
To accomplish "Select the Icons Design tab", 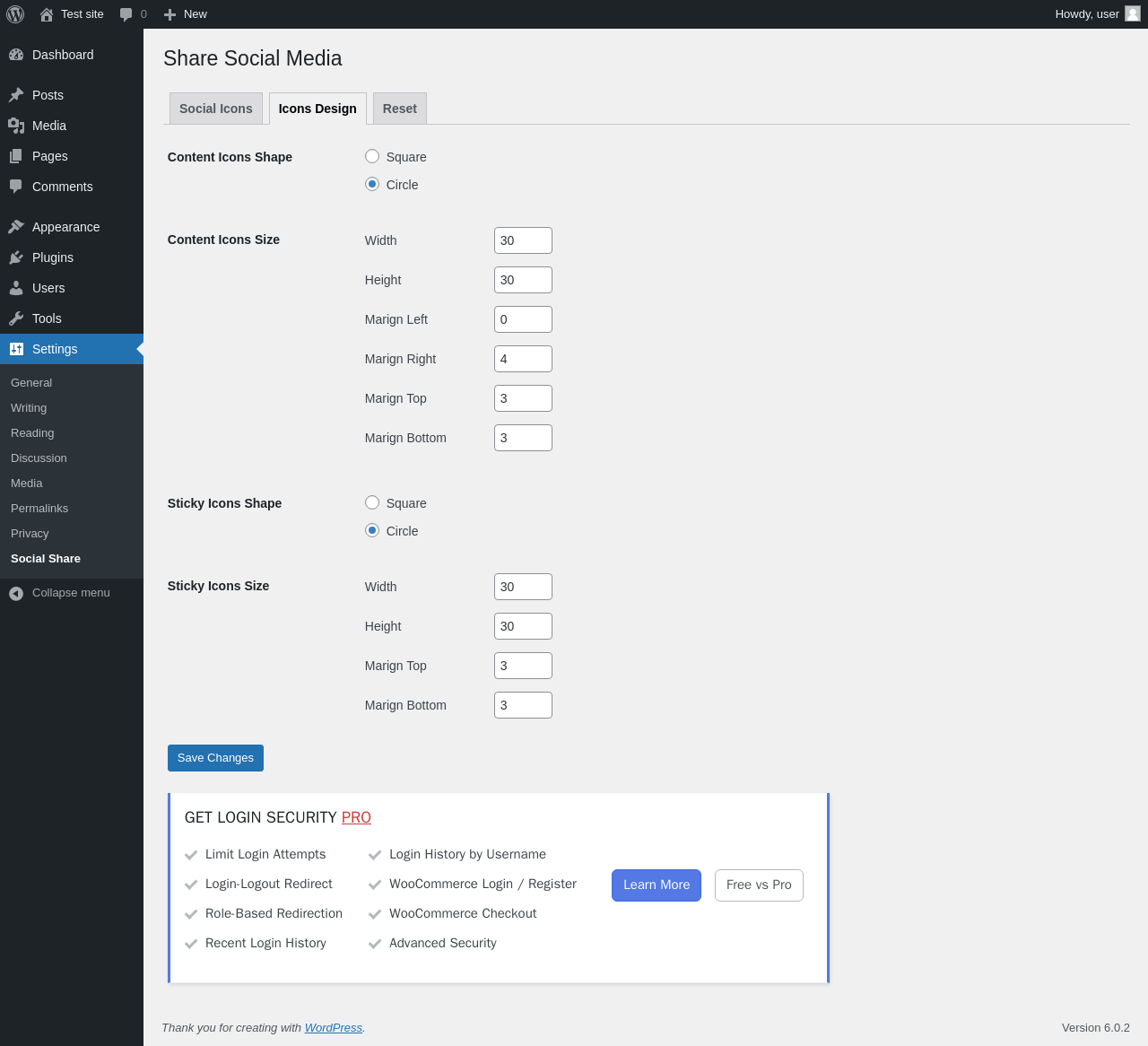I will pos(317,109).
